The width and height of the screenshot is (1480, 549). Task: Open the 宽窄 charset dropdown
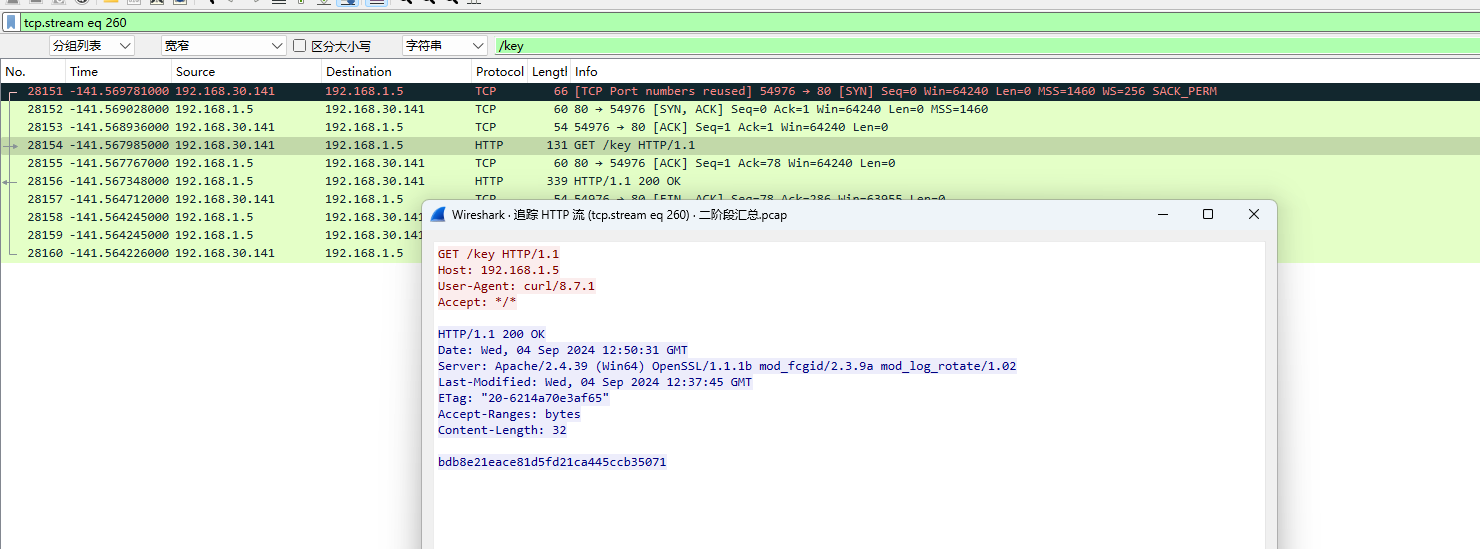click(x=224, y=46)
